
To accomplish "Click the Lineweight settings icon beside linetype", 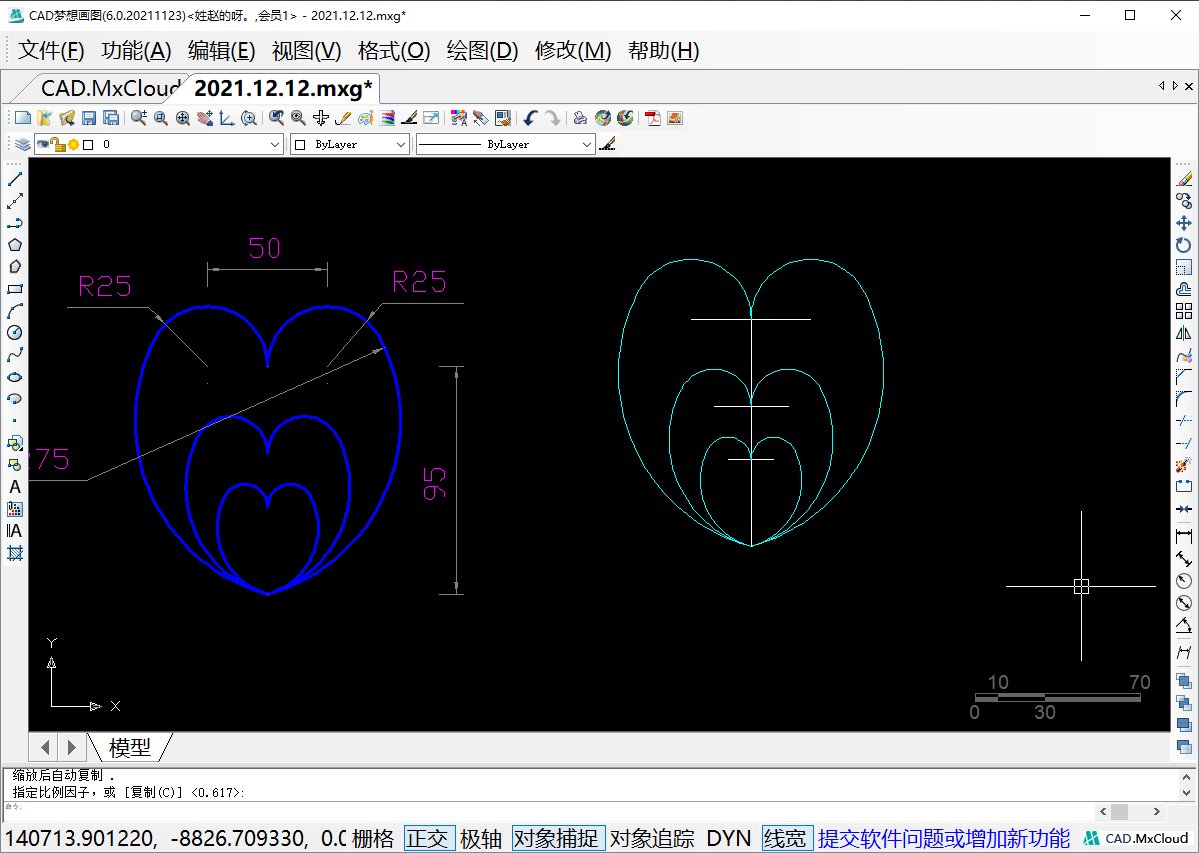I will [607, 144].
